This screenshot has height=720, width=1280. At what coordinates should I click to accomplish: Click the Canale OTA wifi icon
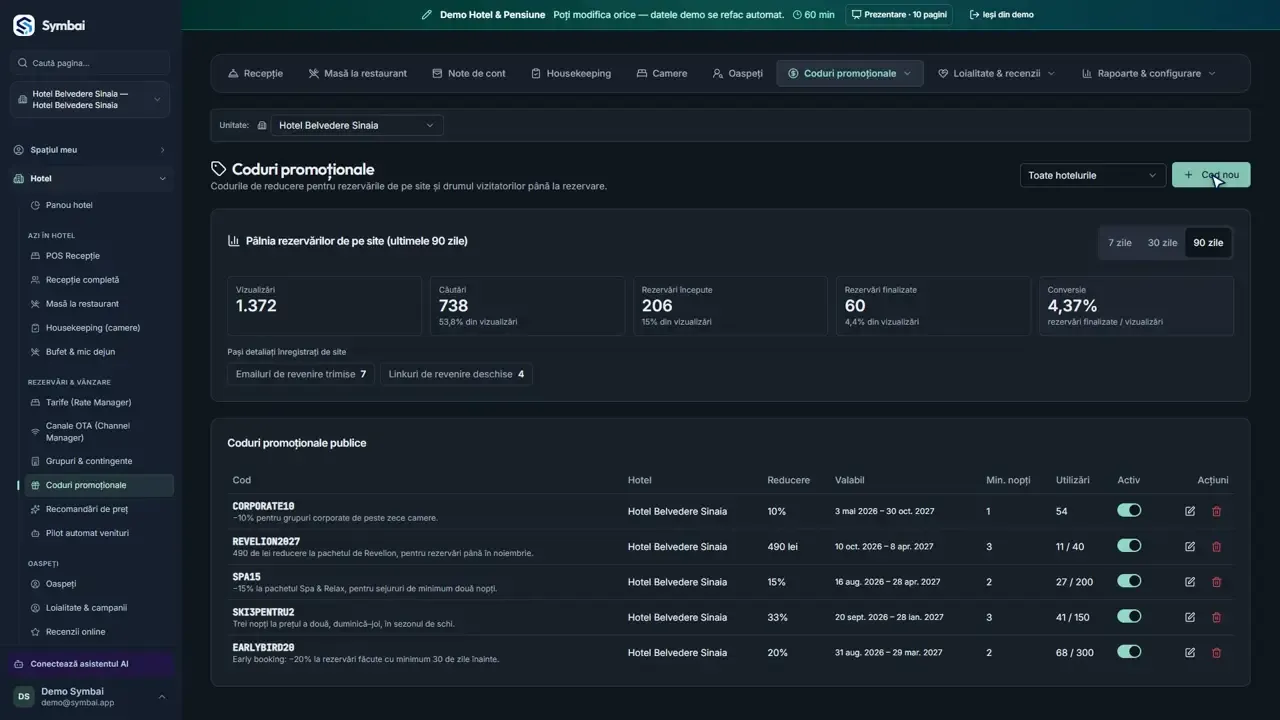[35, 432]
